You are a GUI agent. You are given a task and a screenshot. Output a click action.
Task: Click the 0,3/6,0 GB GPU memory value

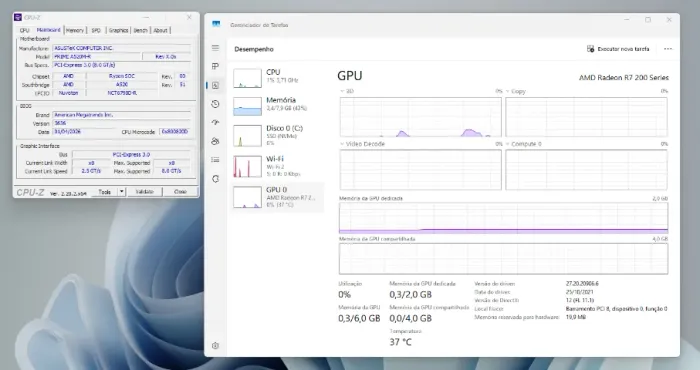tap(359, 318)
